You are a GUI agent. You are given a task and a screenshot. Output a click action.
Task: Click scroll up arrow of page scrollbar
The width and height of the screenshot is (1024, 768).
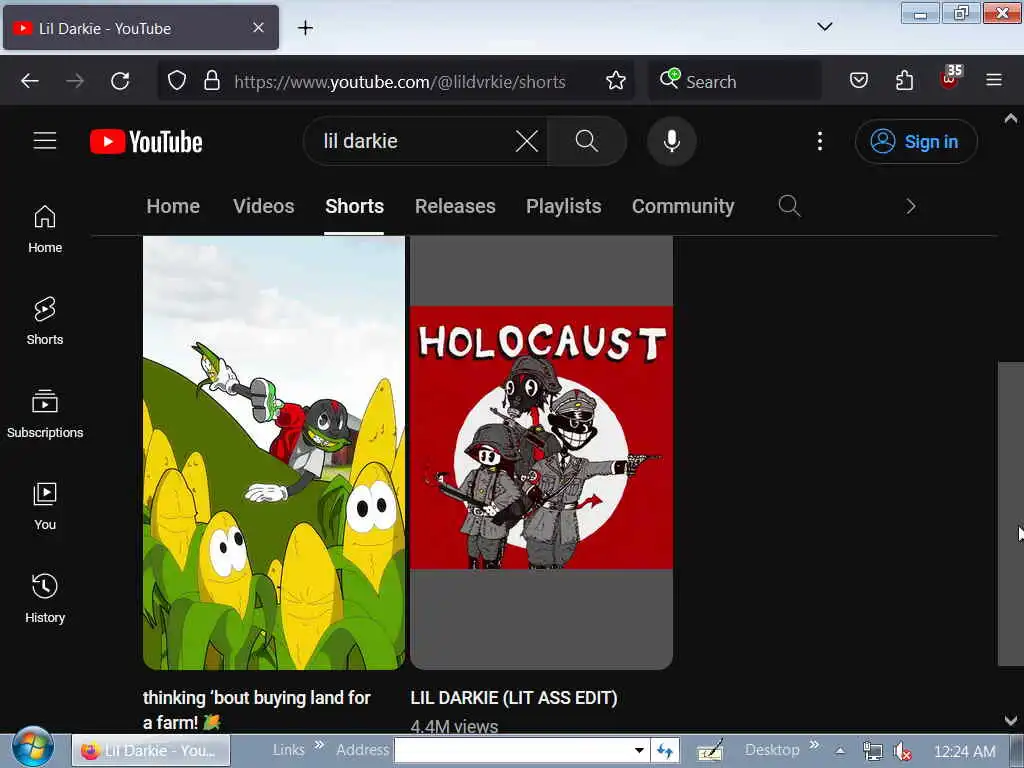[1010, 118]
